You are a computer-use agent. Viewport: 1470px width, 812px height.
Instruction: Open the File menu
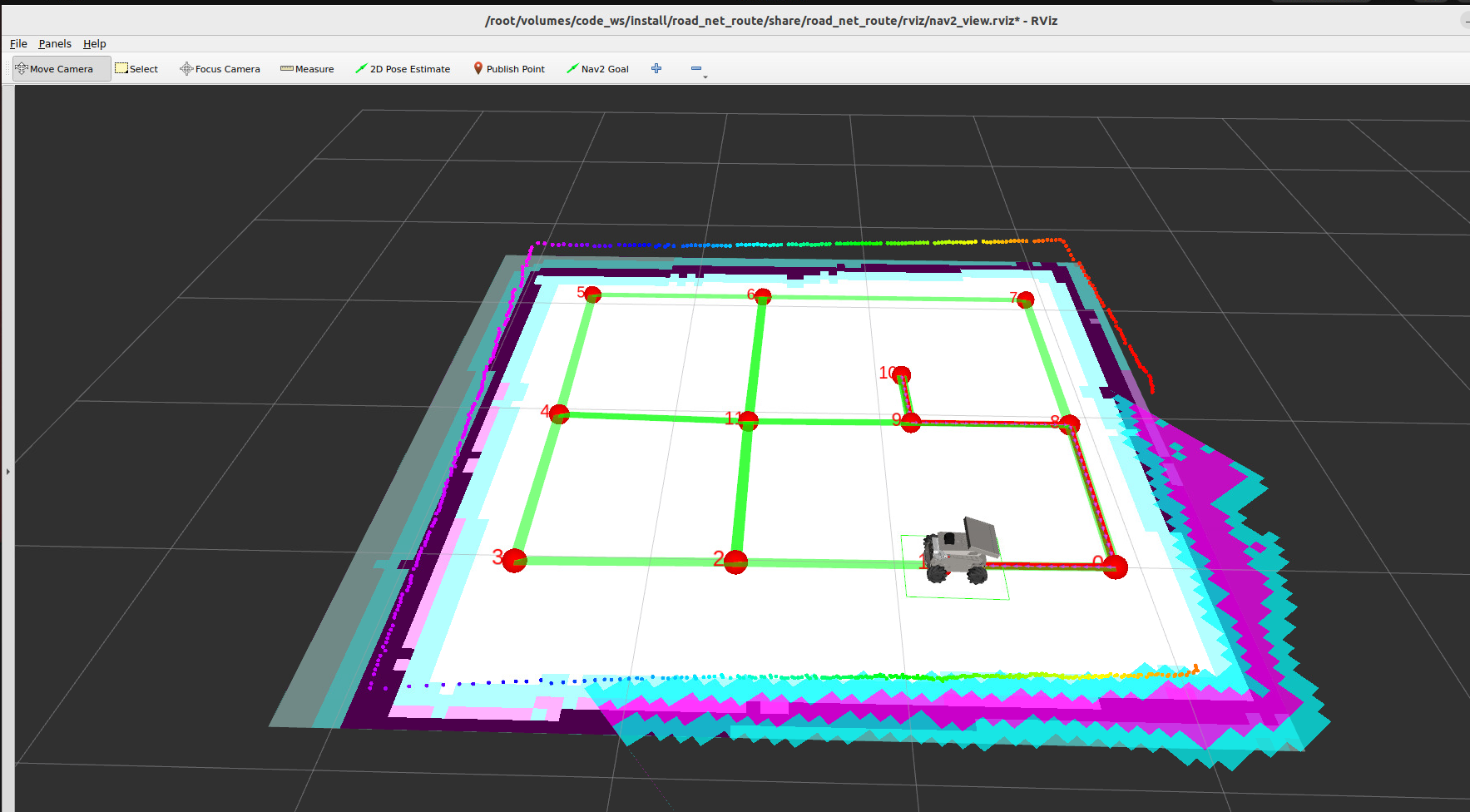tap(18, 44)
